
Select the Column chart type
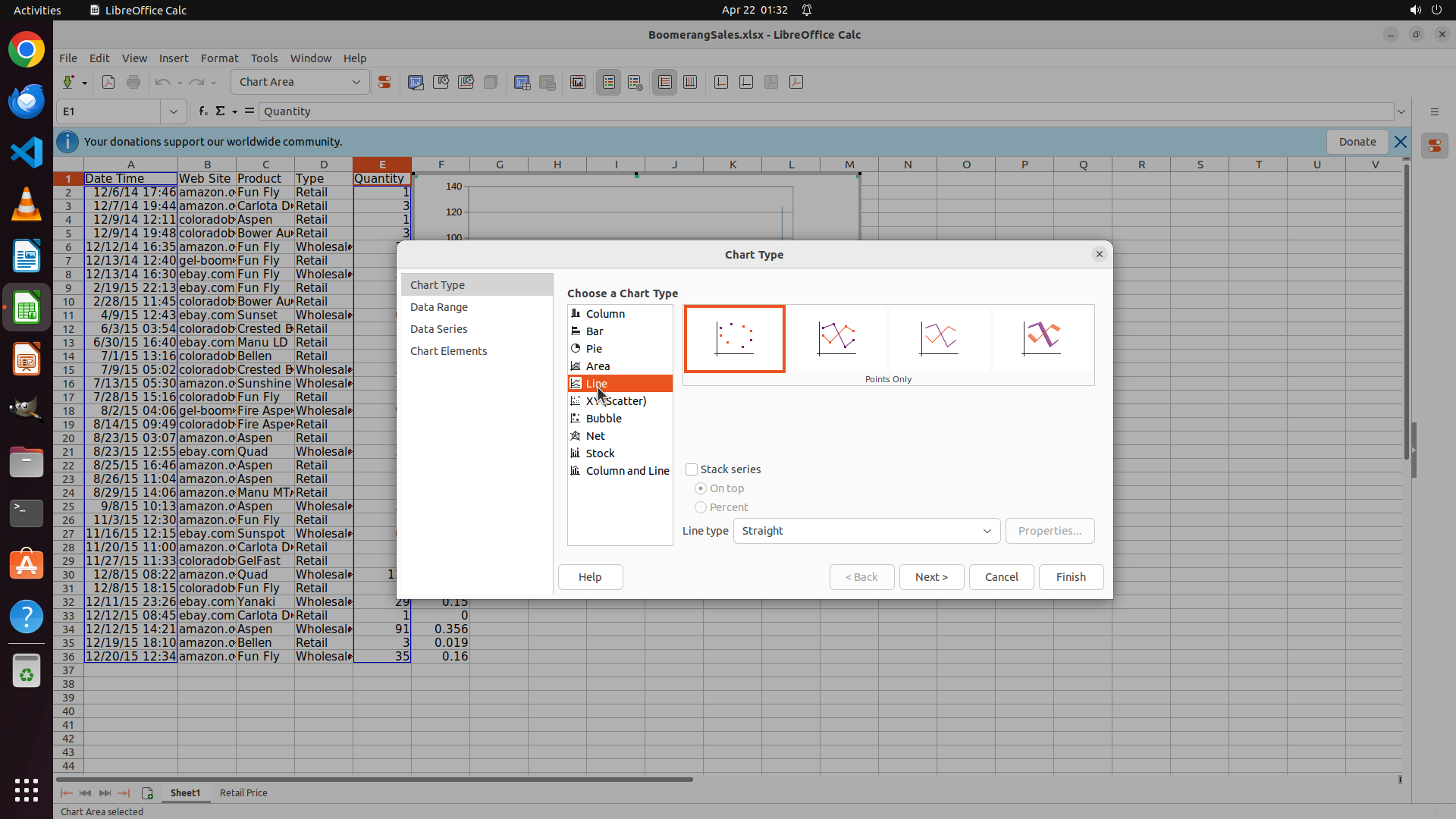(605, 313)
